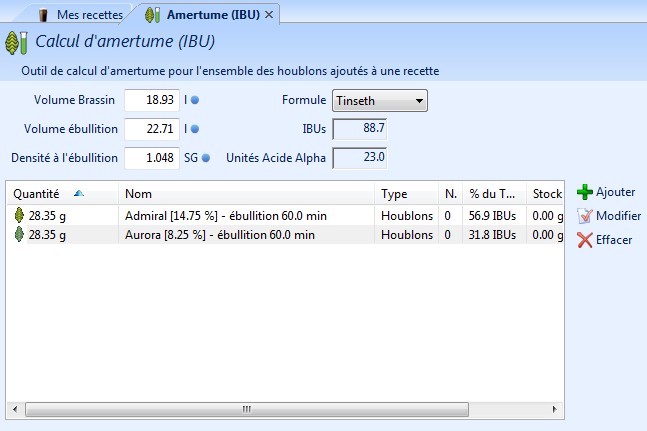The height and width of the screenshot is (431, 647).
Task: Open the Formule Tinseth dropdown
Action: tap(380, 100)
